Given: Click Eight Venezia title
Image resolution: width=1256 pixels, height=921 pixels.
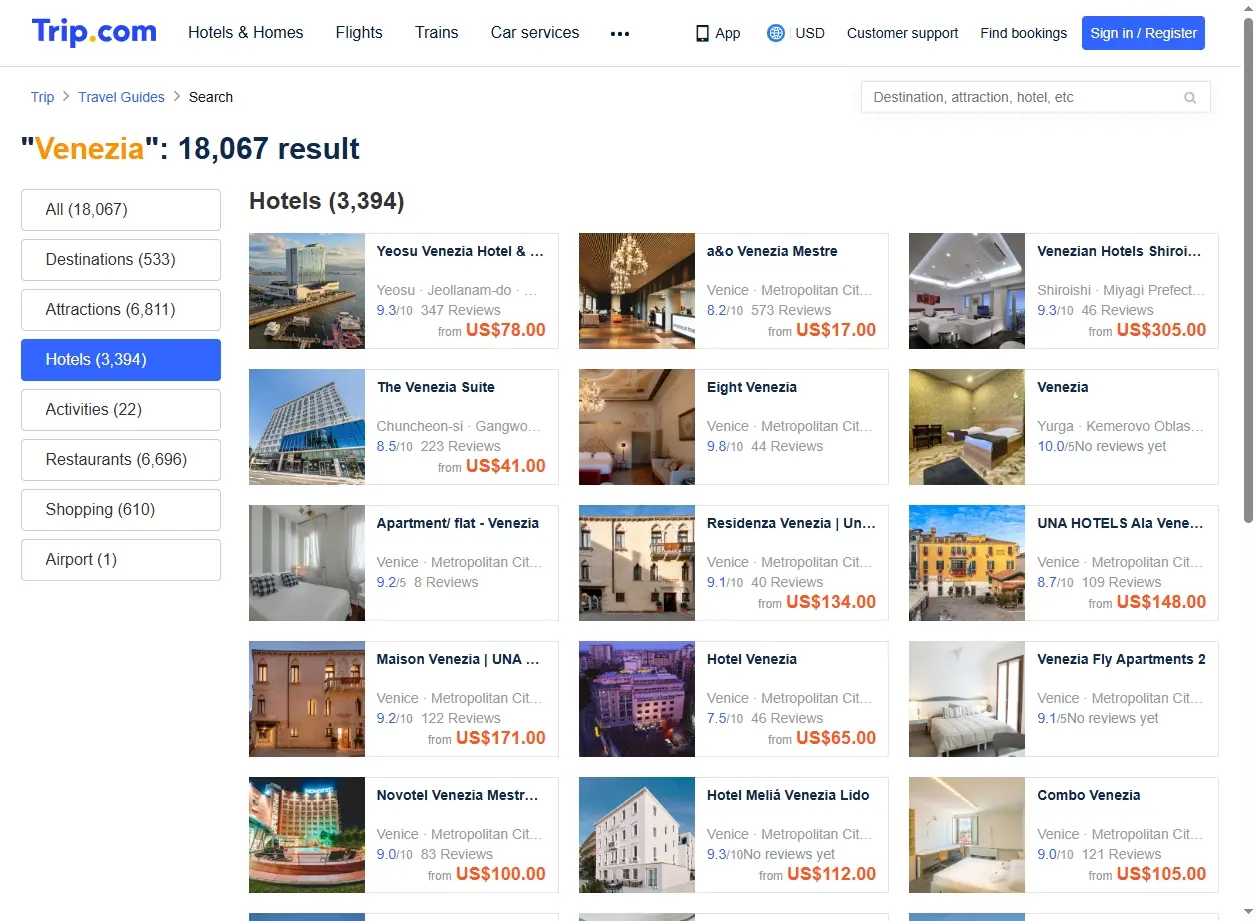Looking at the screenshot, I should click(752, 387).
